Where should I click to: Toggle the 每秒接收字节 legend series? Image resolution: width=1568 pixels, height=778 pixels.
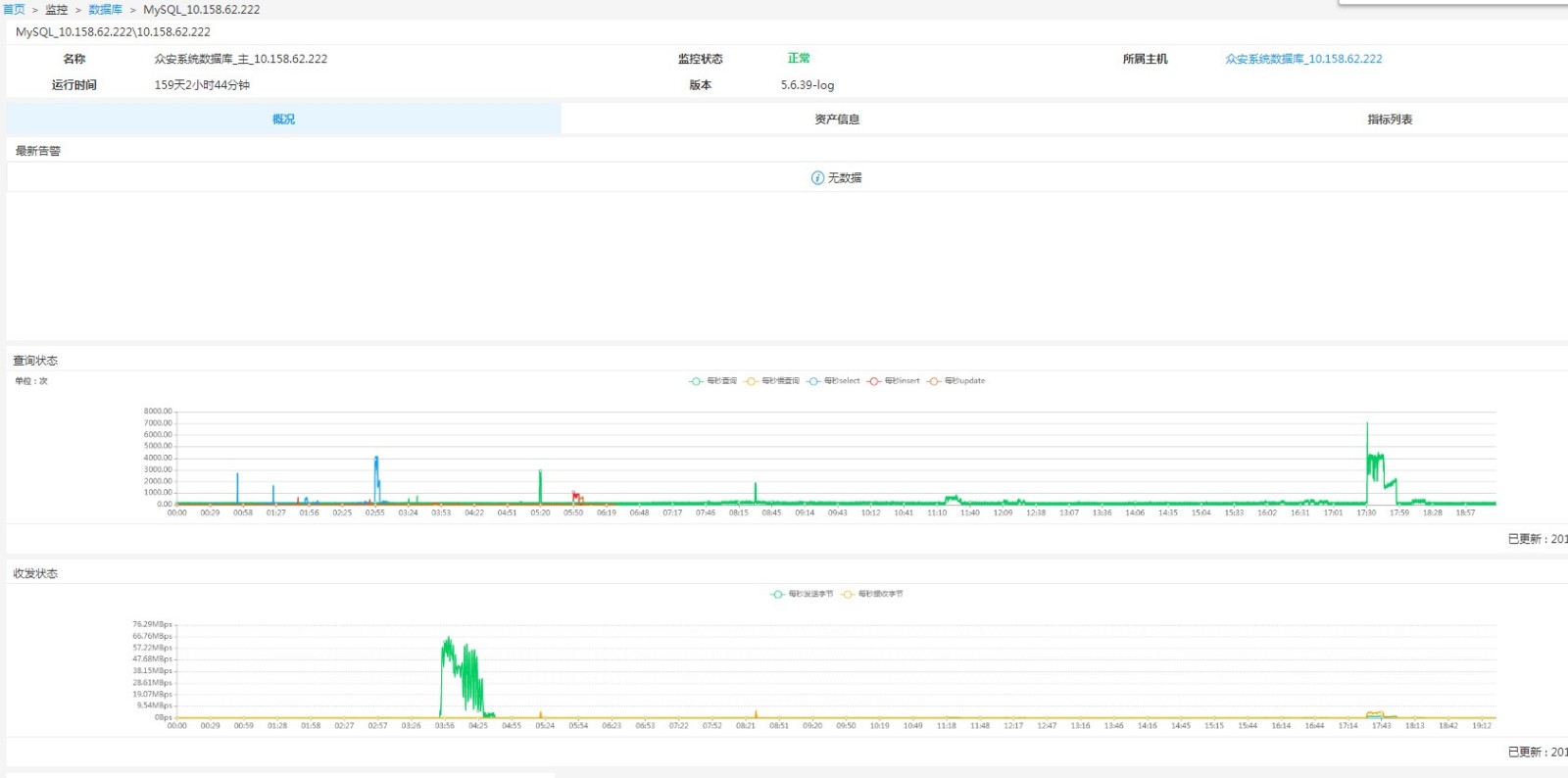tap(872, 594)
